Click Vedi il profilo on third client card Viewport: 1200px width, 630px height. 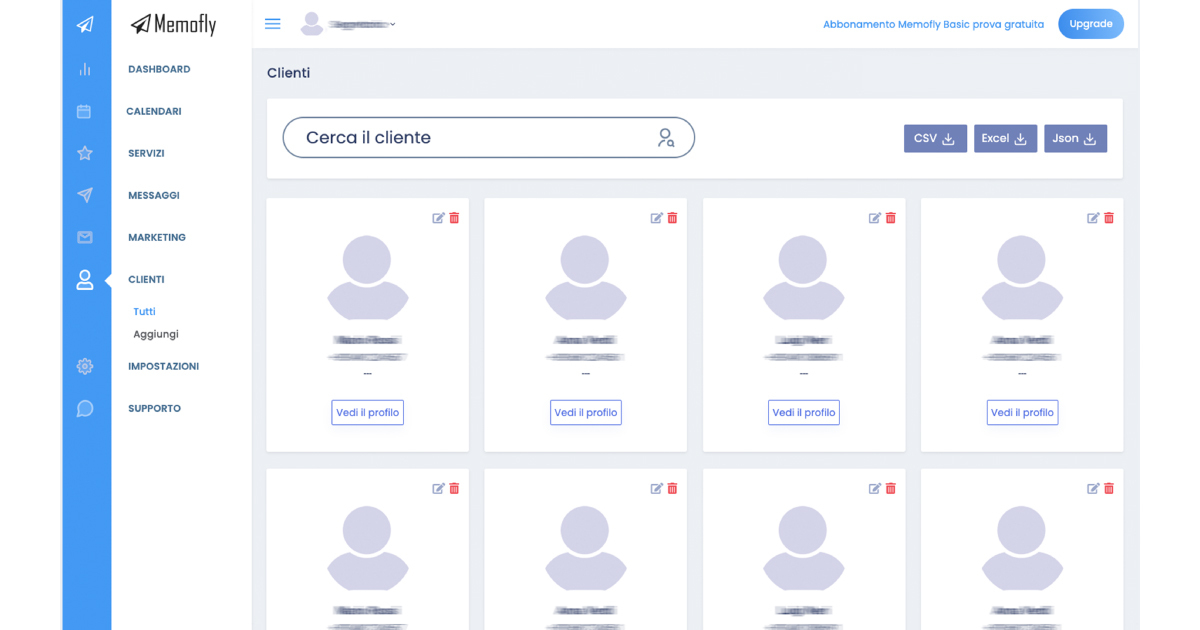pos(804,412)
